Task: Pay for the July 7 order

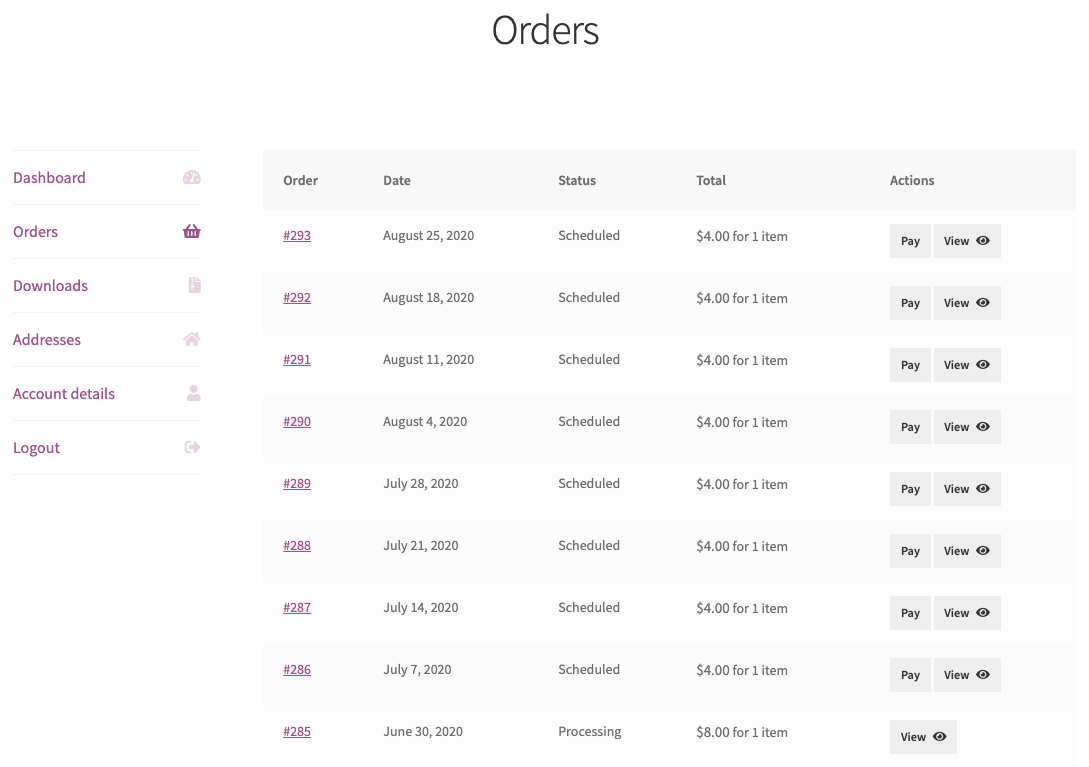Action: click(x=910, y=675)
